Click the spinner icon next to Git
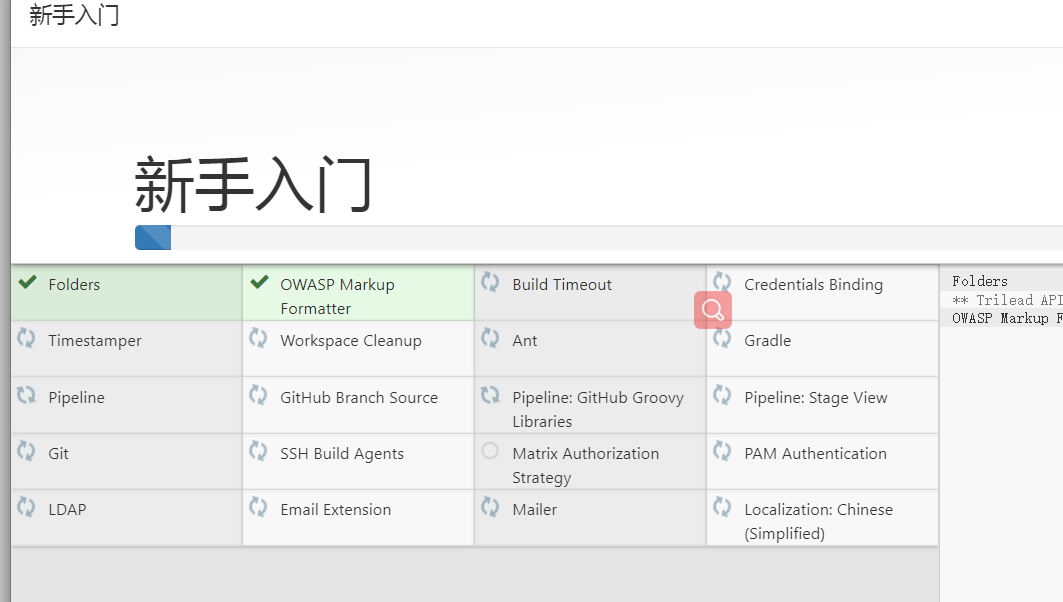The image size is (1063, 602). point(26,452)
